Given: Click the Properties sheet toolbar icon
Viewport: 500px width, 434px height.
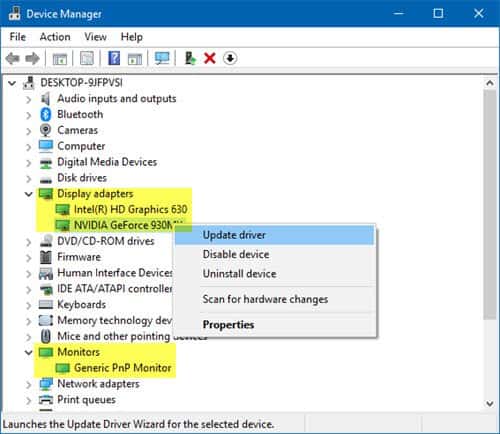Looking at the screenshot, I should pos(87,59).
